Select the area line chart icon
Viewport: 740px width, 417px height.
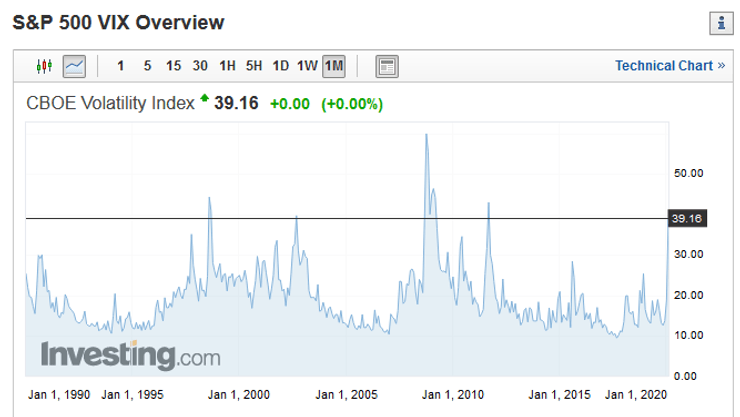coord(75,67)
